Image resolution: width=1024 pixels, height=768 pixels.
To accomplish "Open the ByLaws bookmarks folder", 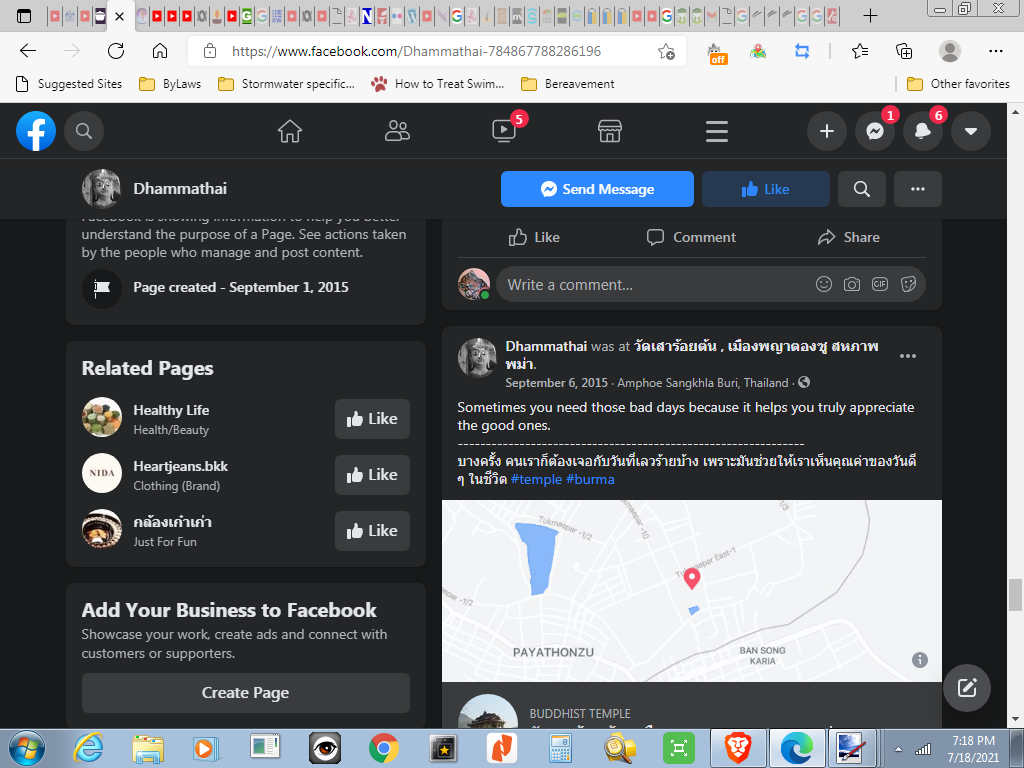I will click(170, 84).
